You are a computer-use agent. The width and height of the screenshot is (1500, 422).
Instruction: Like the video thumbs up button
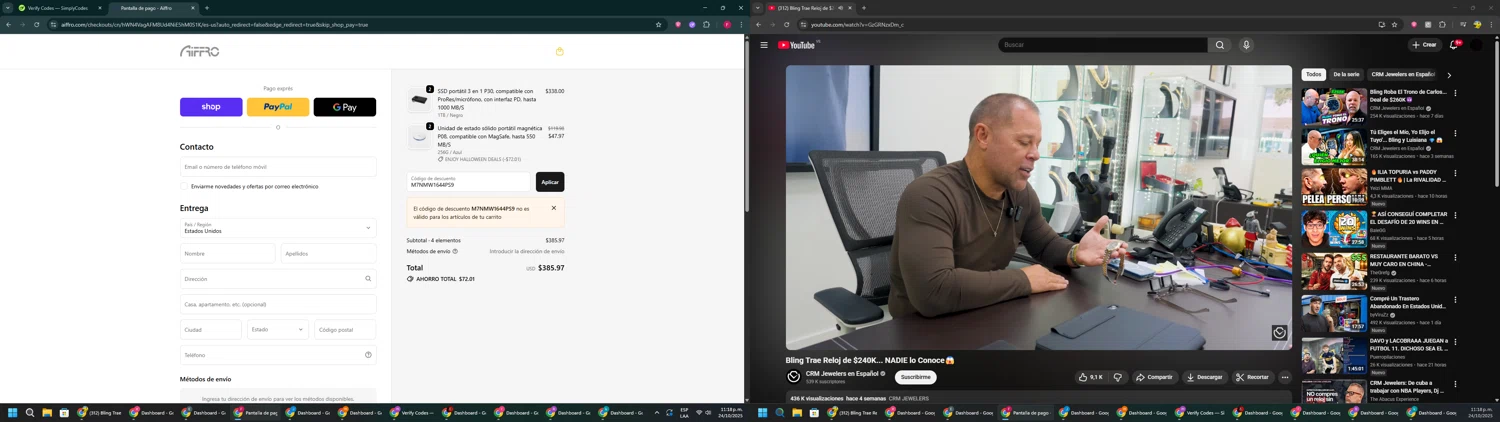(1091, 377)
